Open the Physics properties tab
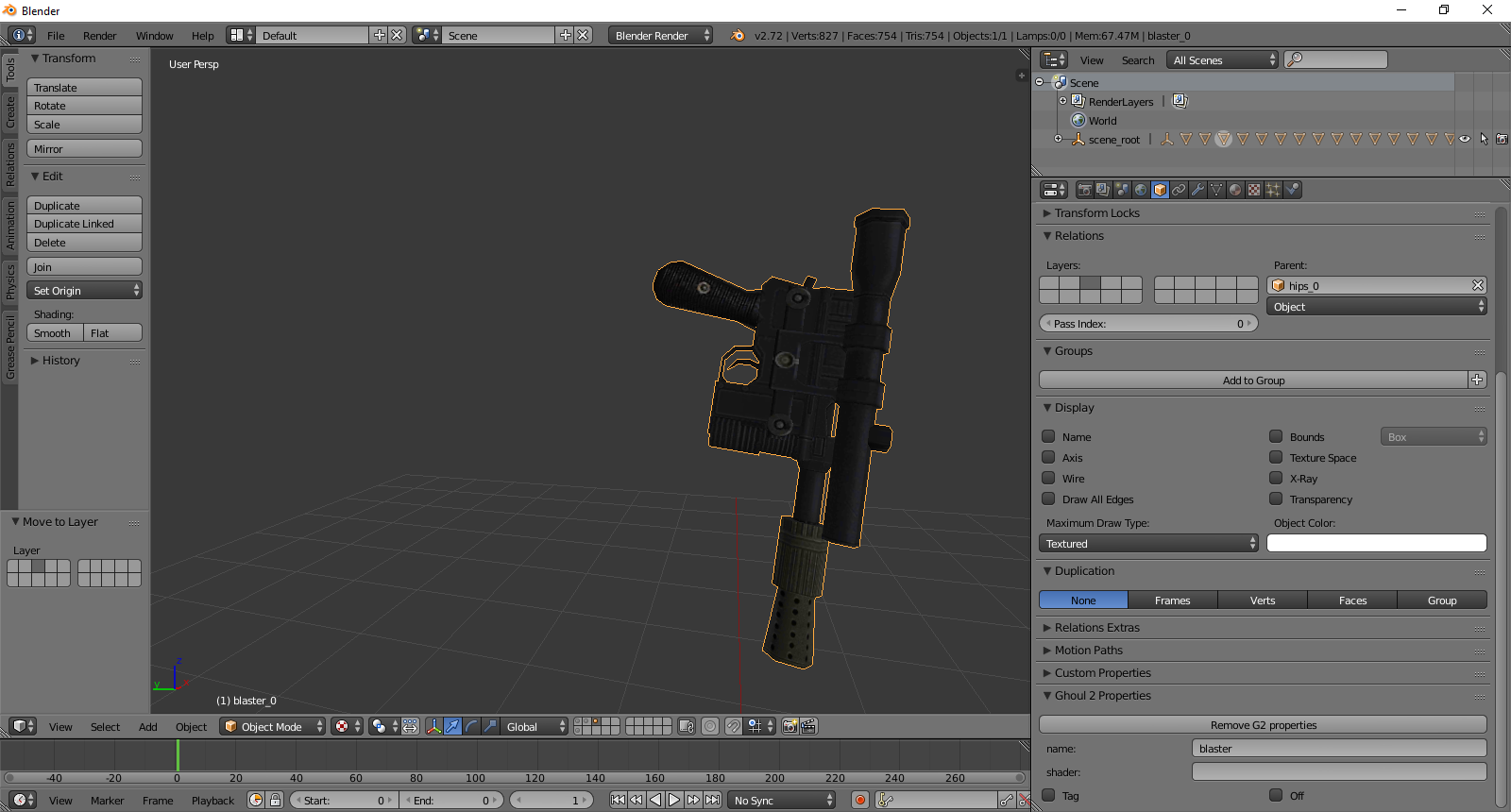This screenshot has width=1511, height=812. click(x=1292, y=190)
